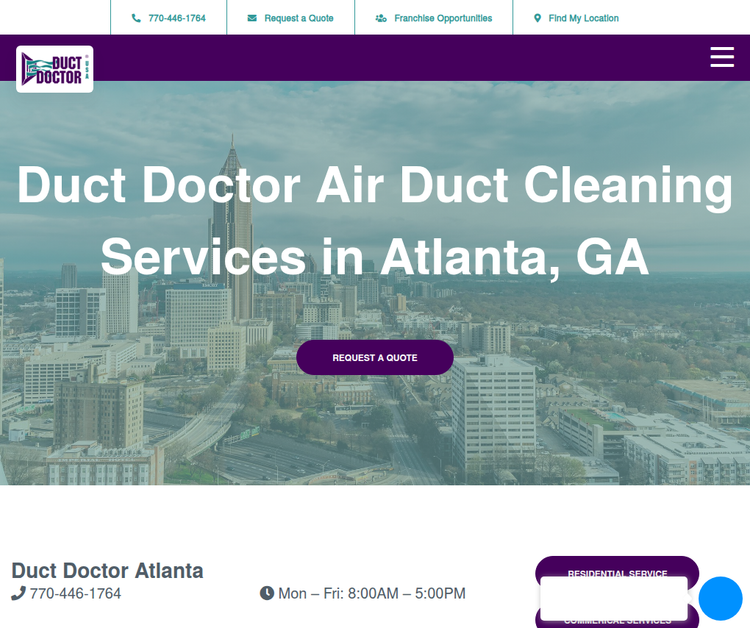This screenshot has height=628, width=750.
Task: Open the blue chat bubble widget
Action: [x=720, y=598]
